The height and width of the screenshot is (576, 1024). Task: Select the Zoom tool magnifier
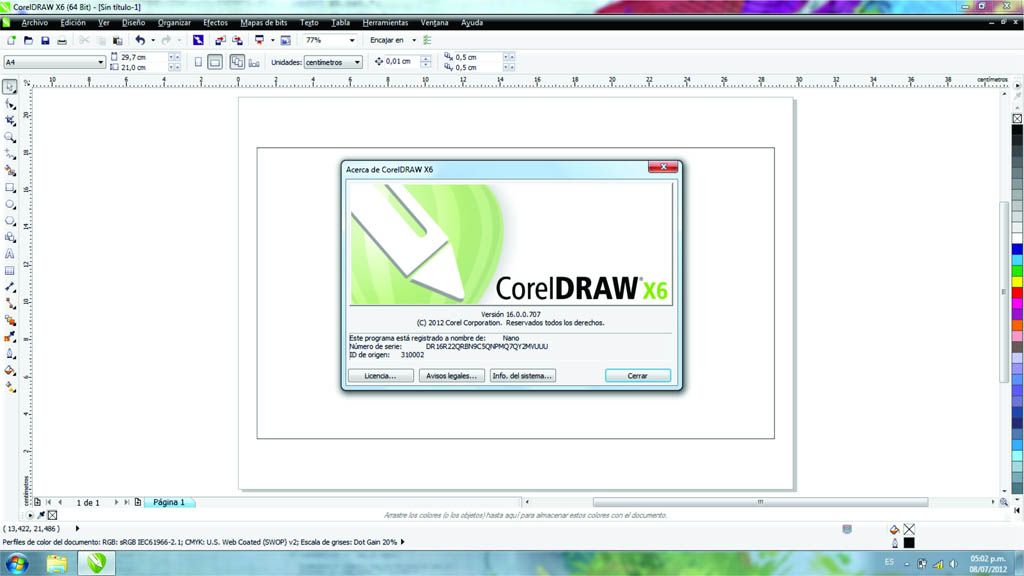pyautogui.click(x=10, y=137)
